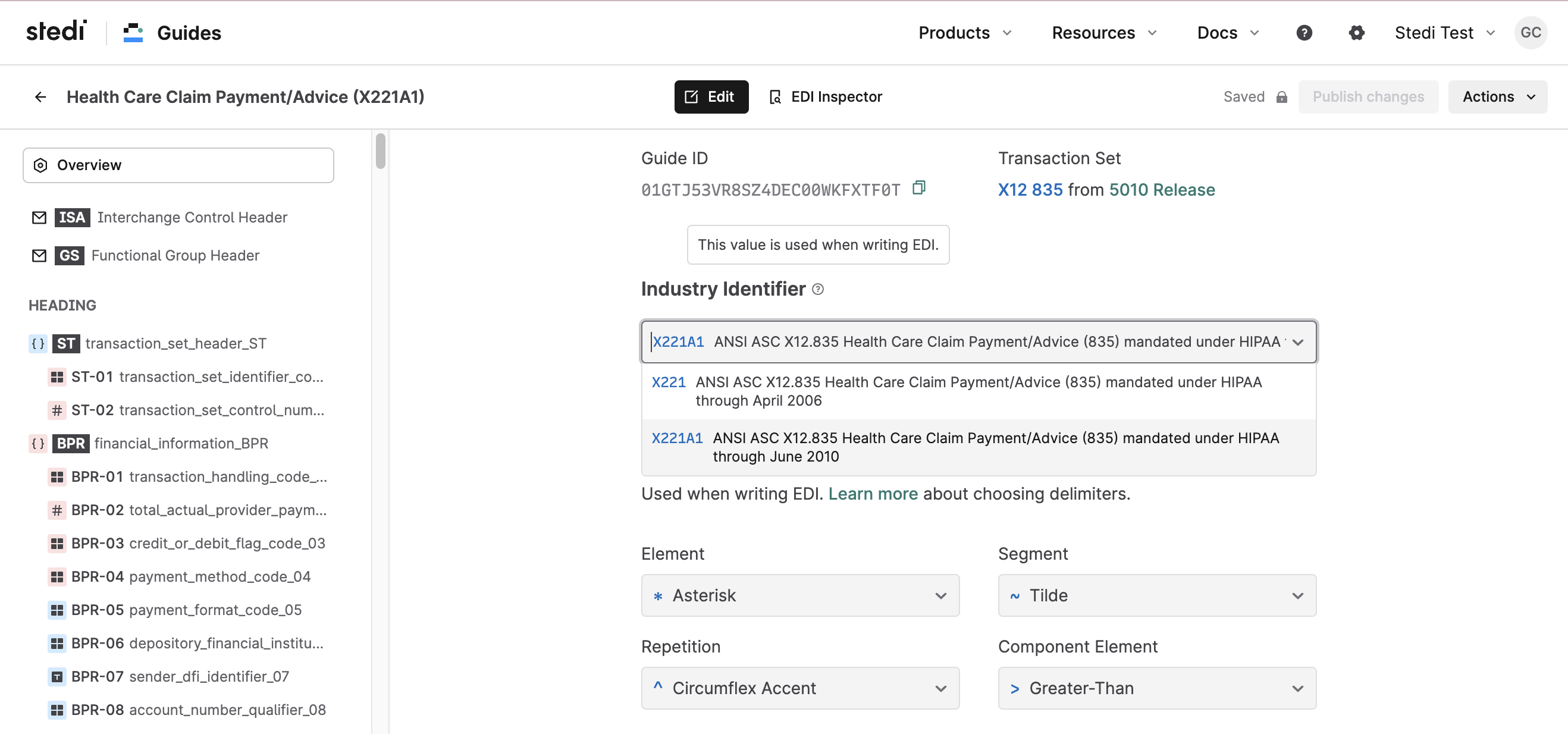1568x734 pixels.
Task: Go back using the left arrow
Action: click(40, 97)
